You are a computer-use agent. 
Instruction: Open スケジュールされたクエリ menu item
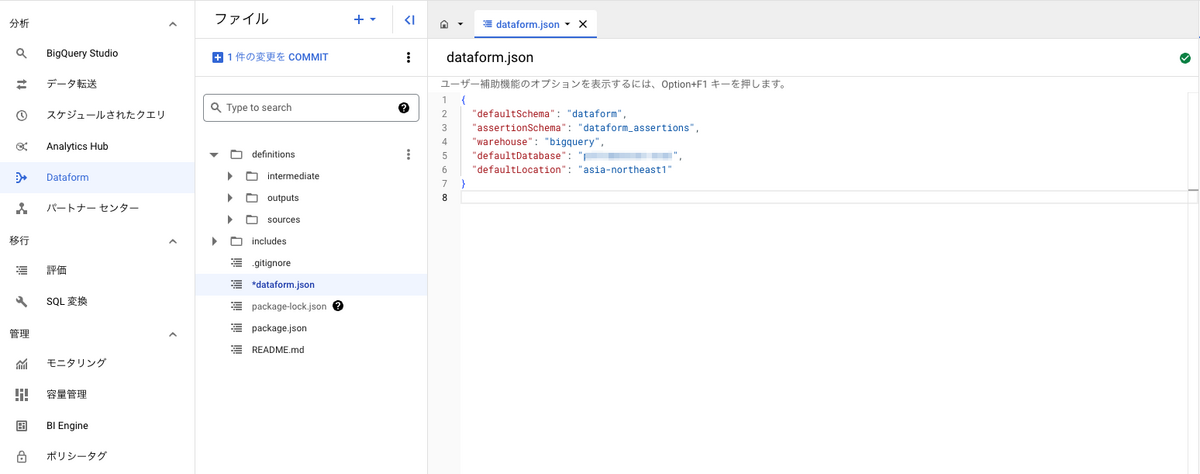97,115
